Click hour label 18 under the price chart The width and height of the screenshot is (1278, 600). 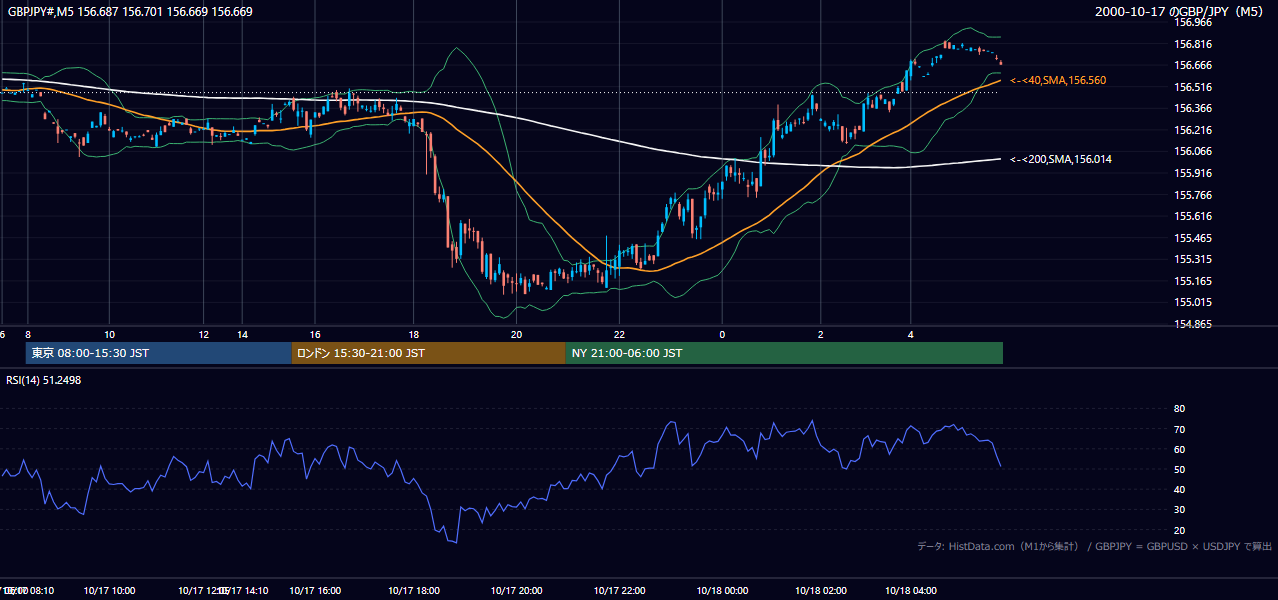413,334
